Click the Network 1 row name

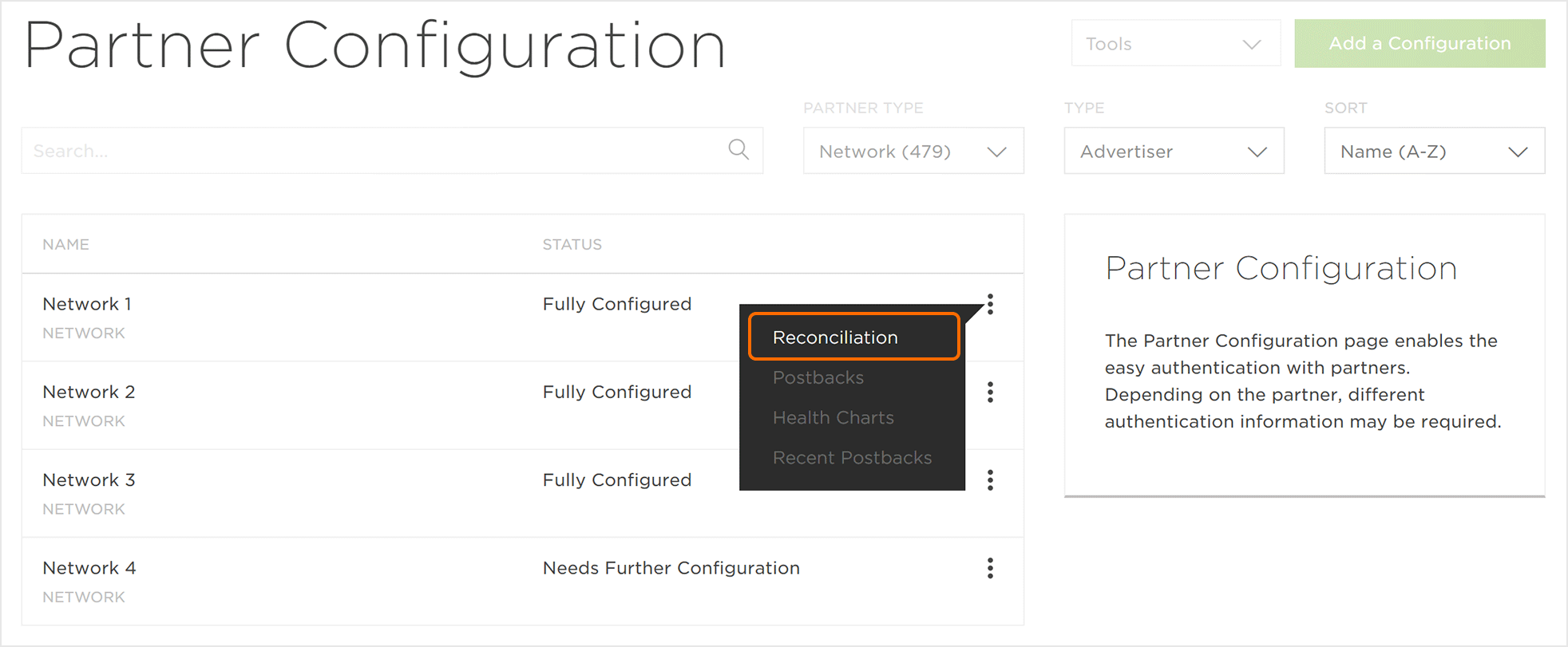[87, 304]
